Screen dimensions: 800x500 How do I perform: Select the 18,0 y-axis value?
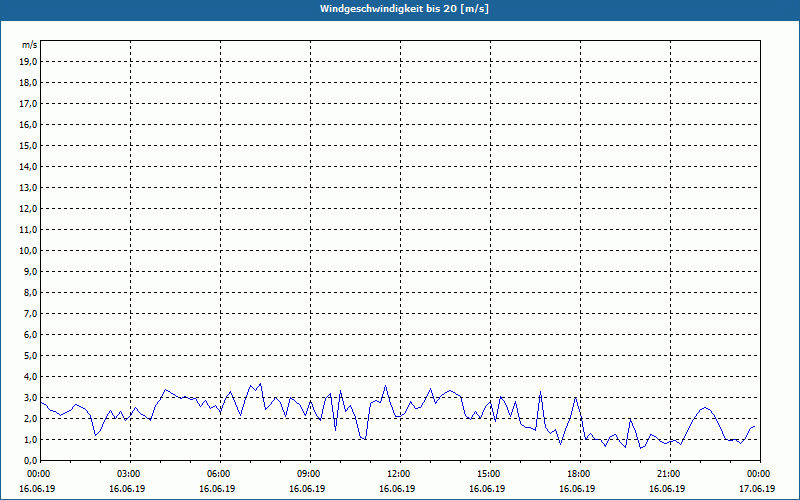(30, 83)
